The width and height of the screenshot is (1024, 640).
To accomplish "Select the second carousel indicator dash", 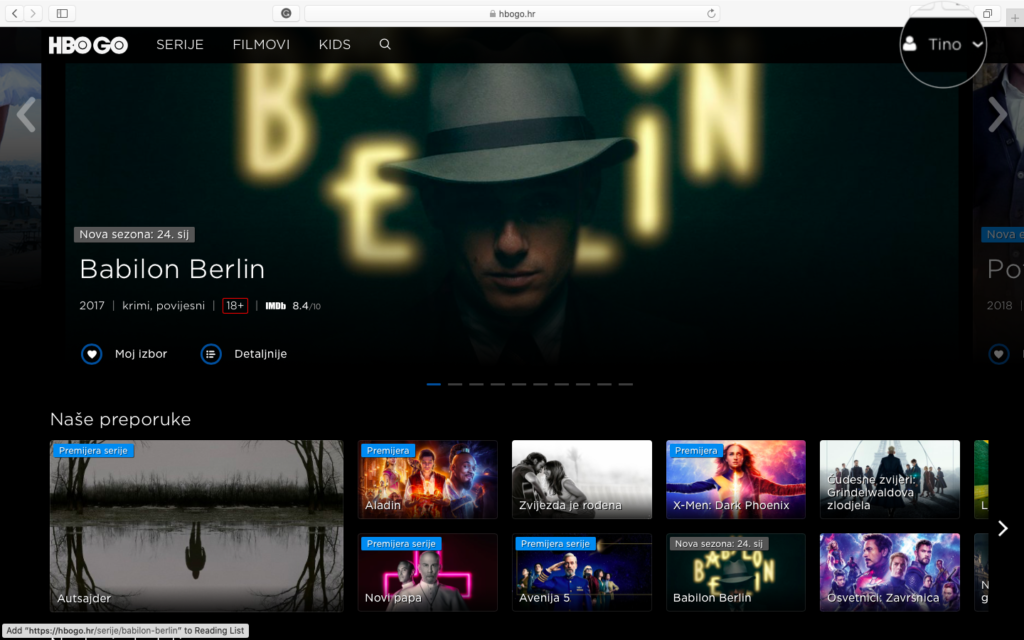I will [x=455, y=384].
